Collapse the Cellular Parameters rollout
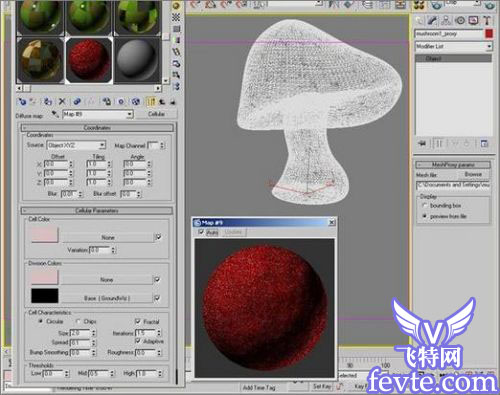500x395 pixels. click(x=97, y=211)
